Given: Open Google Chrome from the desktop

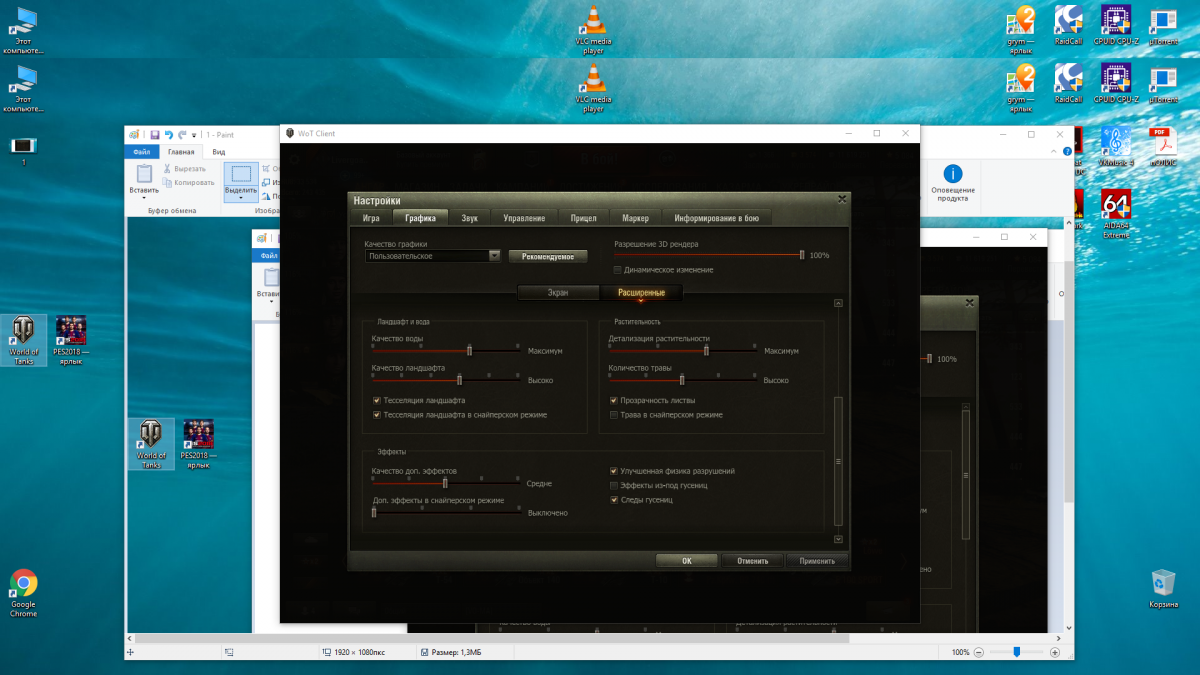Looking at the screenshot, I should pyautogui.click(x=23, y=592).
